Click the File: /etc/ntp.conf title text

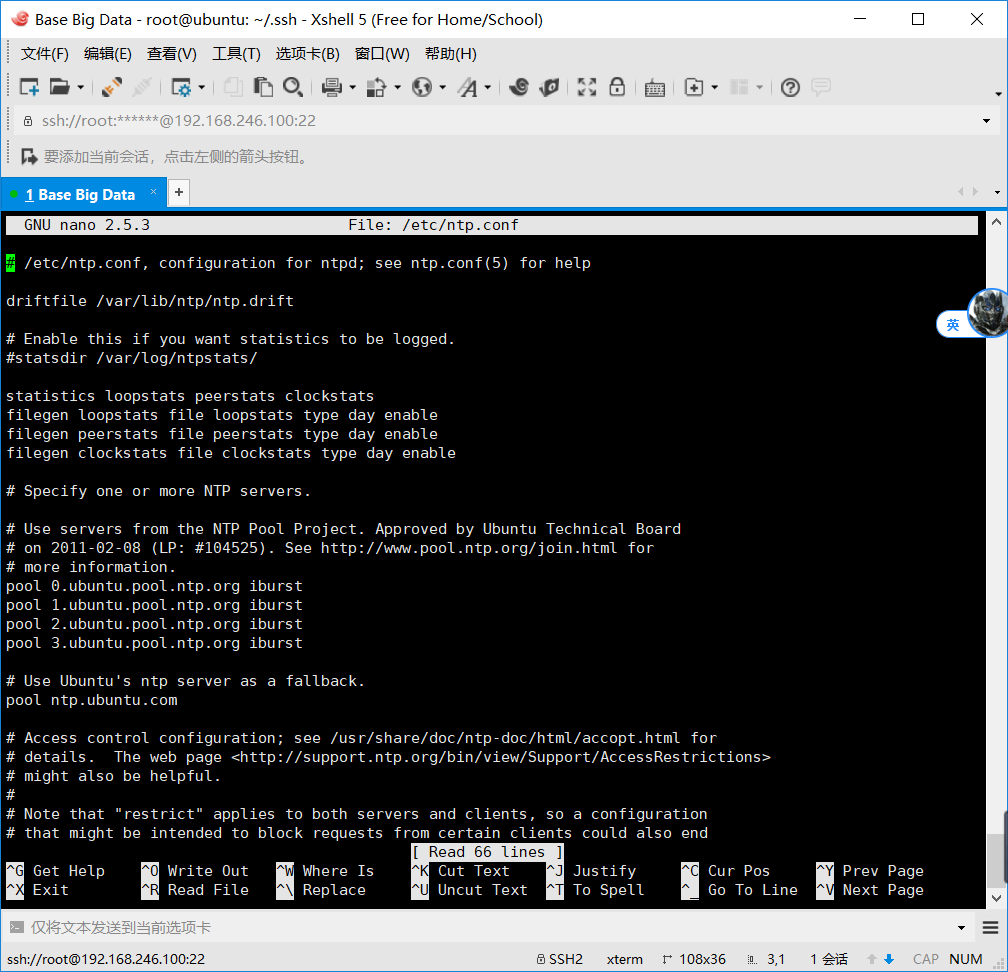(433, 225)
